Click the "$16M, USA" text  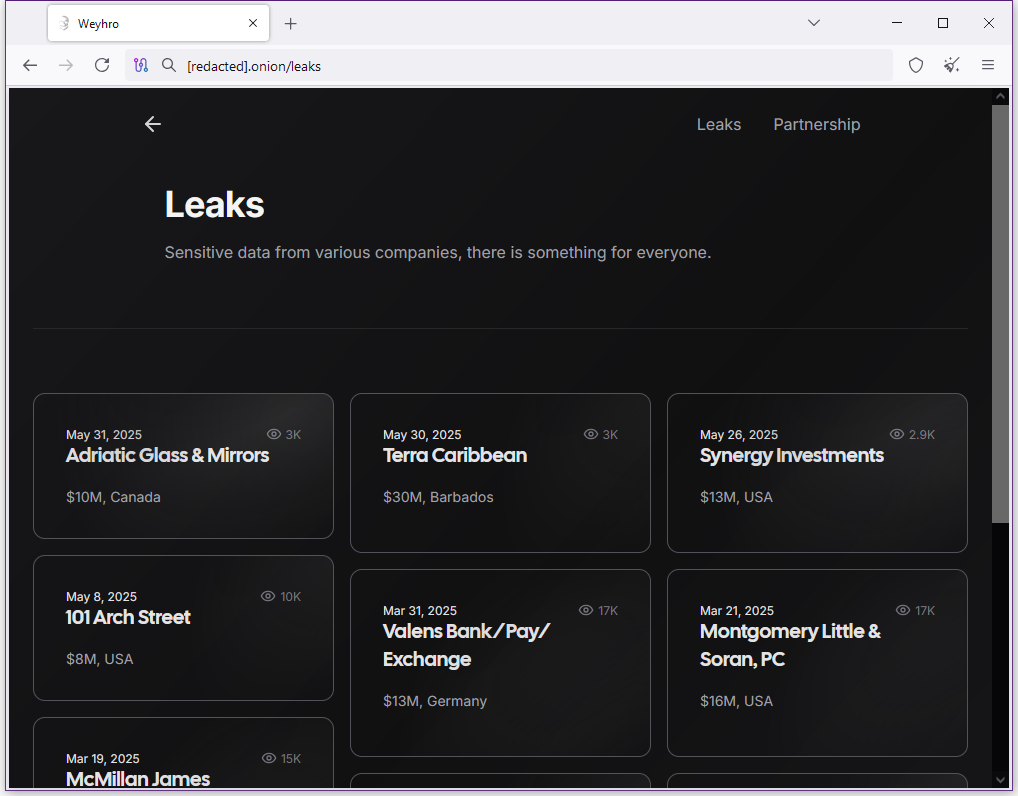coord(736,701)
